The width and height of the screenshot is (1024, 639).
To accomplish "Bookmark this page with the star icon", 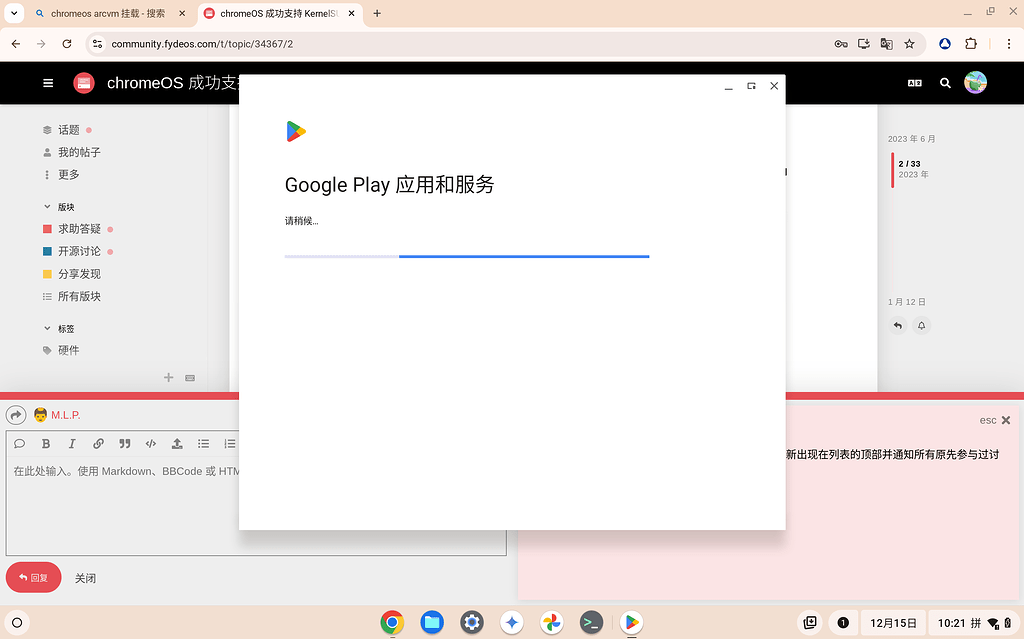I will point(909,44).
